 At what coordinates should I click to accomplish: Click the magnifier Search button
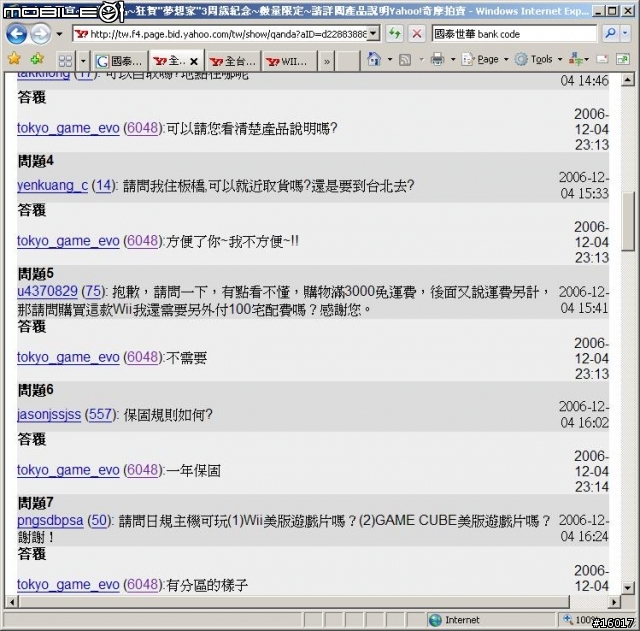(610, 34)
